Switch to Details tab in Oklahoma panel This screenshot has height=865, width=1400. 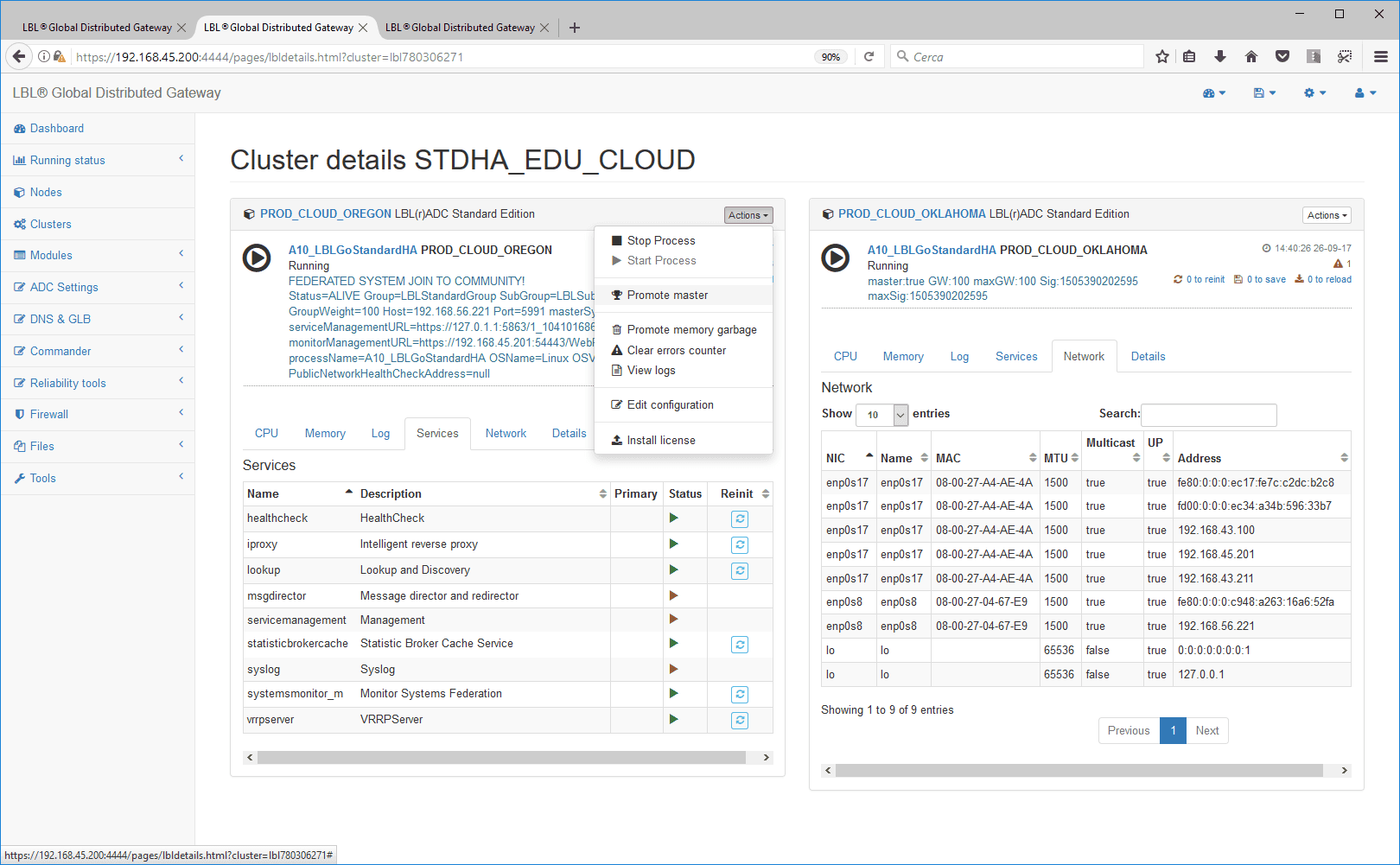click(1148, 356)
